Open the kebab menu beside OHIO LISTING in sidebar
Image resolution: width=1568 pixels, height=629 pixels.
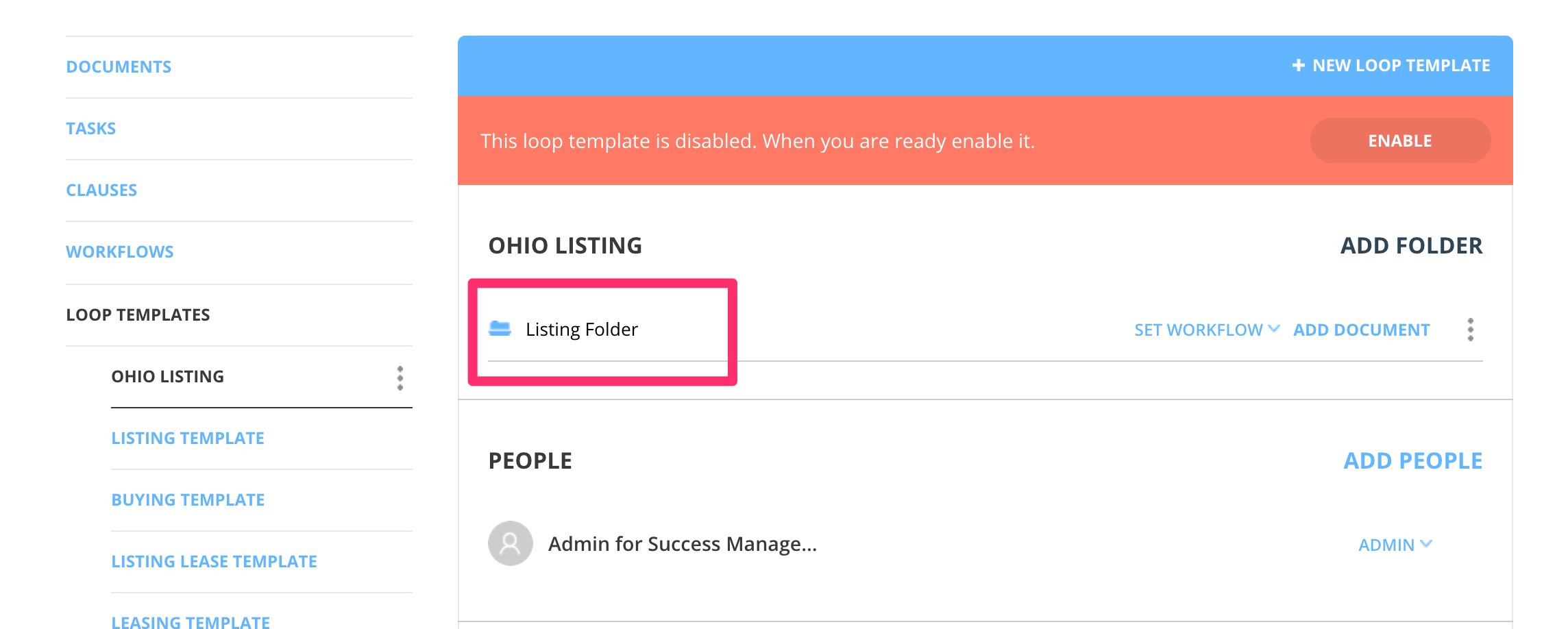tap(400, 376)
